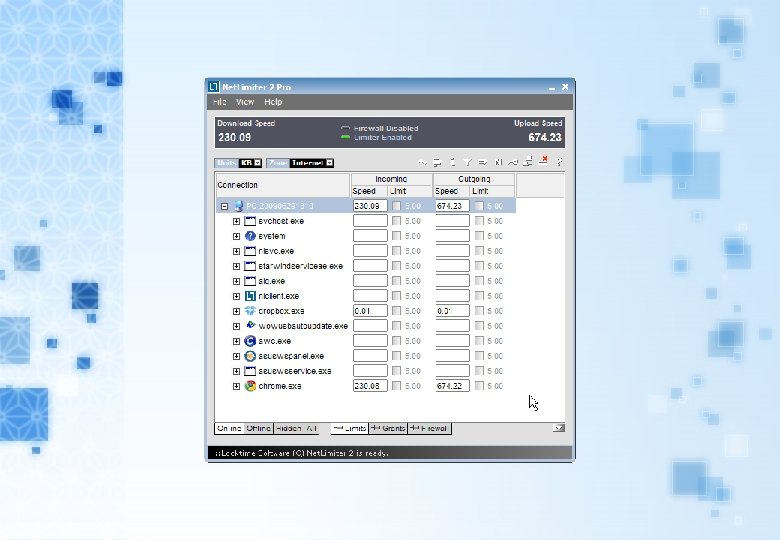Click the Outgoing Limit subheader
The image size is (780, 540).
pyautogui.click(x=492, y=191)
